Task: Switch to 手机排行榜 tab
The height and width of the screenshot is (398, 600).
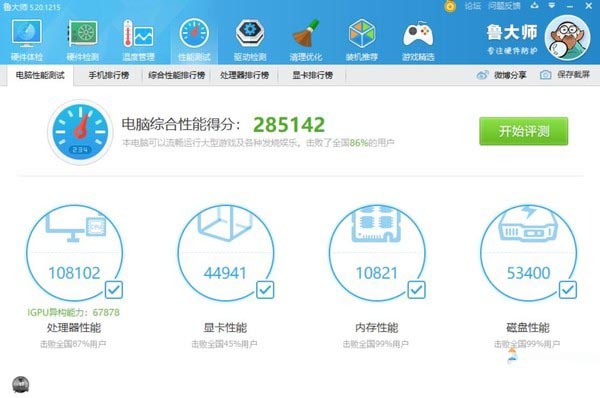Action: point(109,75)
